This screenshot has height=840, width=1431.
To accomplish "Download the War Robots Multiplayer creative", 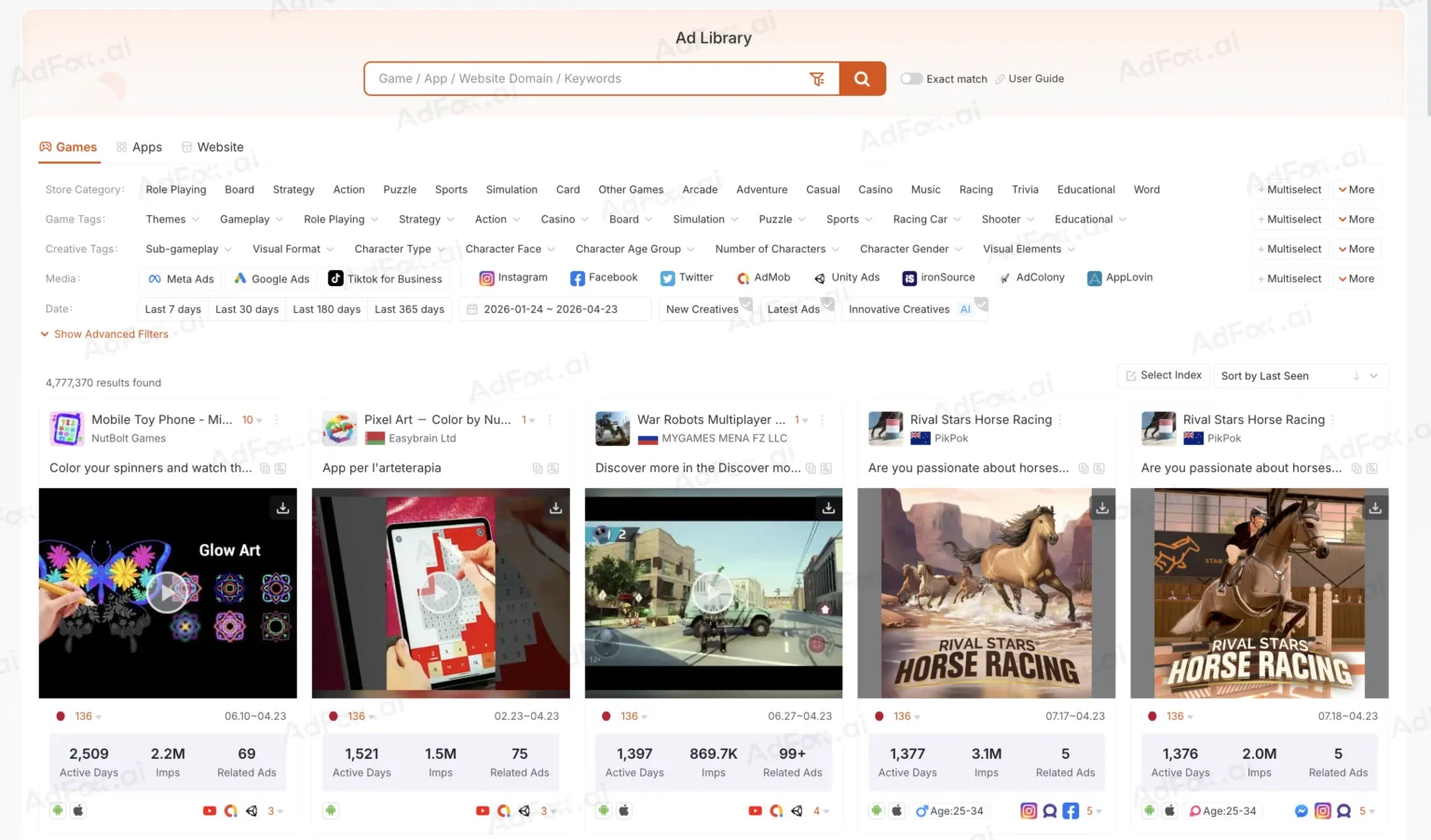I will pos(828,508).
